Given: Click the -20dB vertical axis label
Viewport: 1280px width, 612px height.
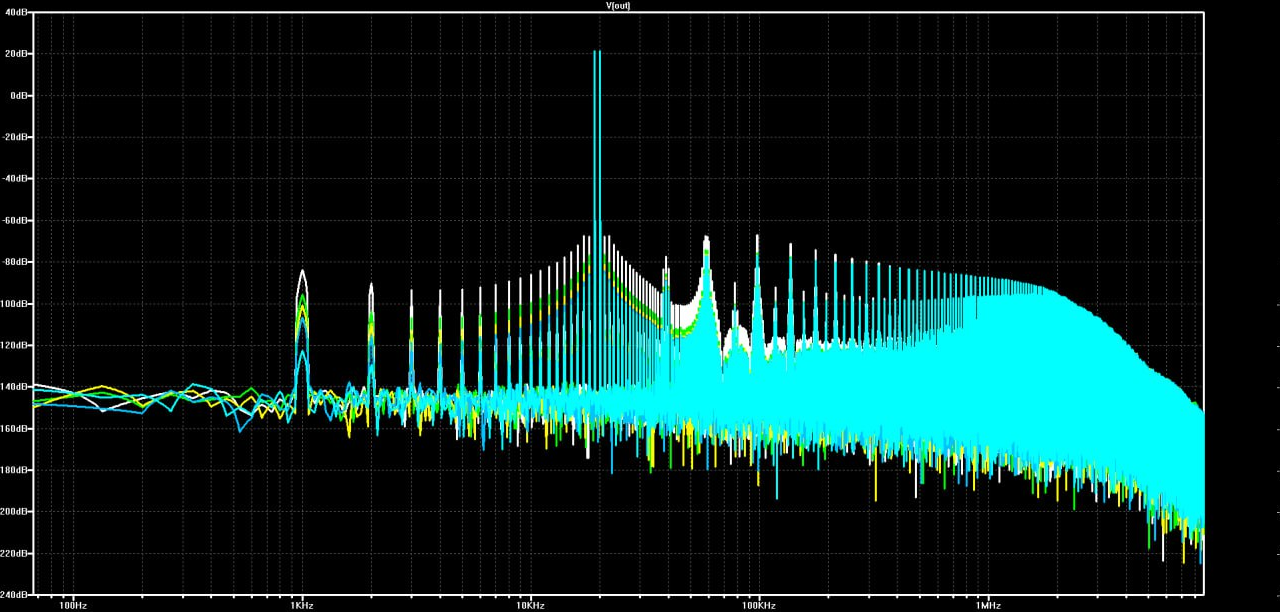Looking at the screenshot, I should pyautogui.click(x=15, y=136).
